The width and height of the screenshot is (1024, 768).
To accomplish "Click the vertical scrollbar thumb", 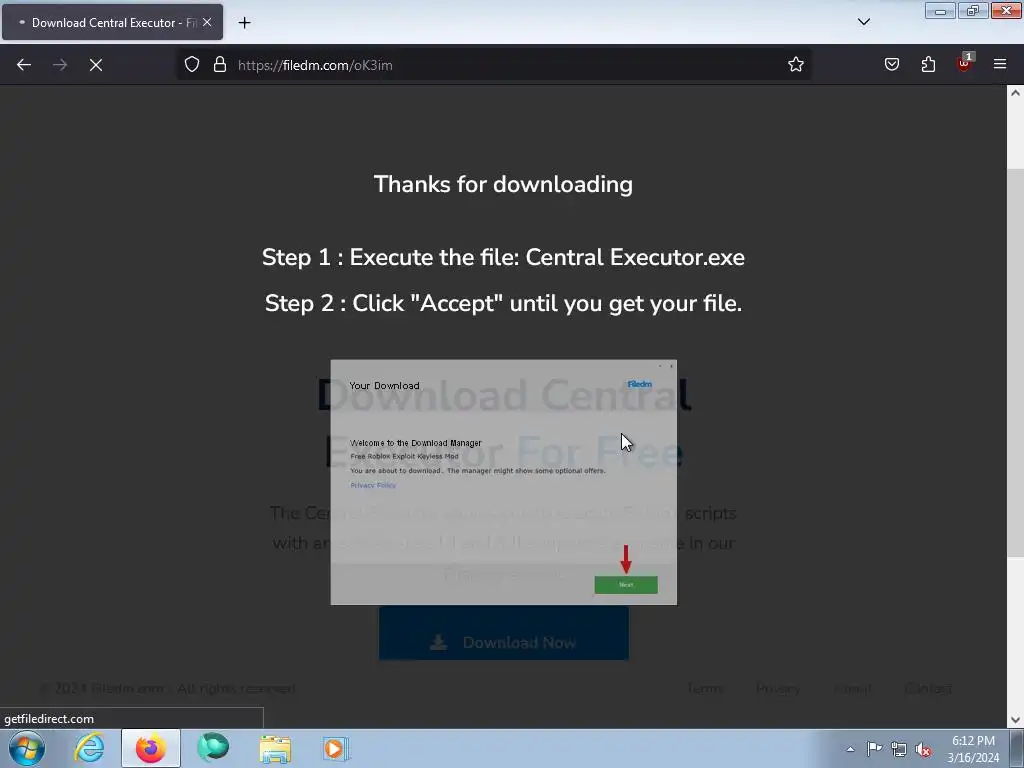I will coord(1015,362).
